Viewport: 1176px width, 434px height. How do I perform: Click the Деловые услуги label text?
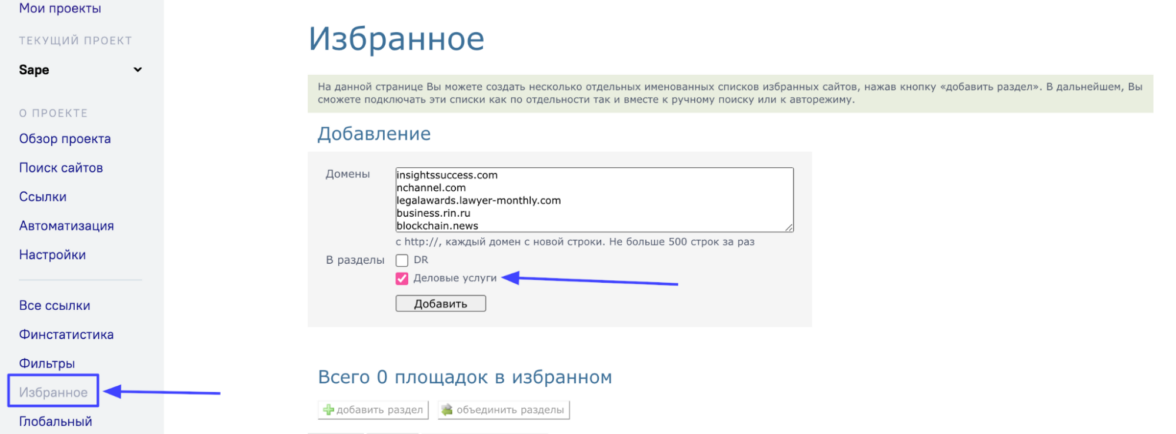click(455, 278)
